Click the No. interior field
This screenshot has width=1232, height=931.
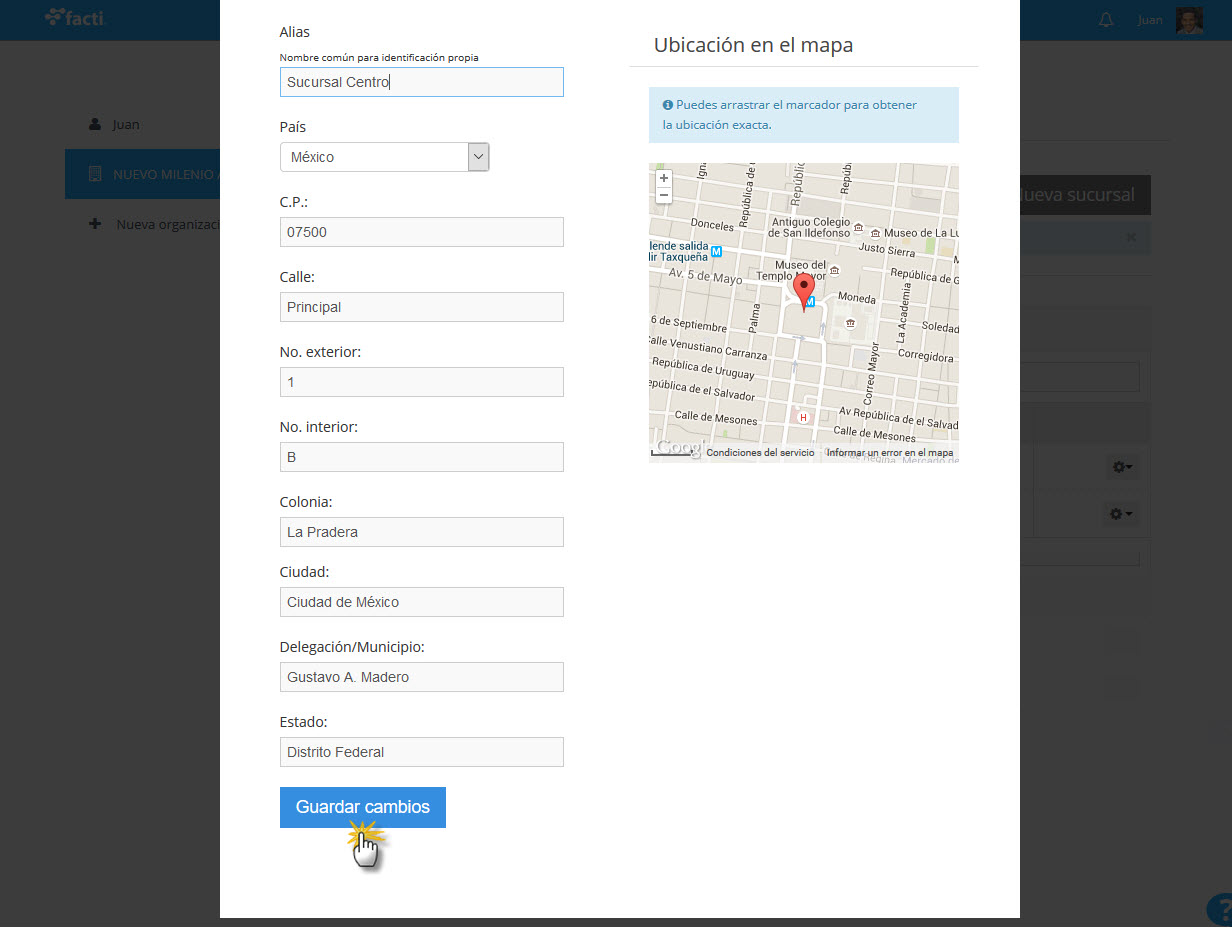coord(421,457)
